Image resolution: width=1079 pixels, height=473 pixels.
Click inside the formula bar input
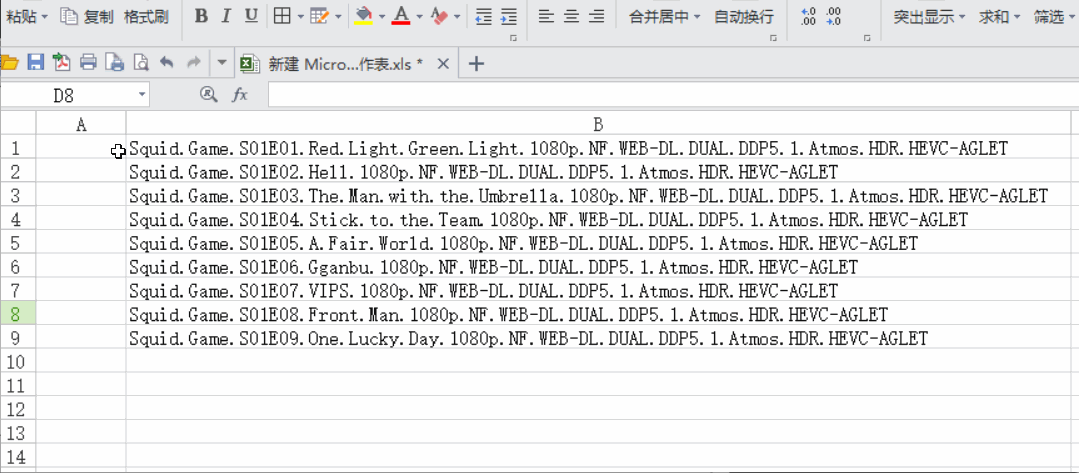(673, 95)
